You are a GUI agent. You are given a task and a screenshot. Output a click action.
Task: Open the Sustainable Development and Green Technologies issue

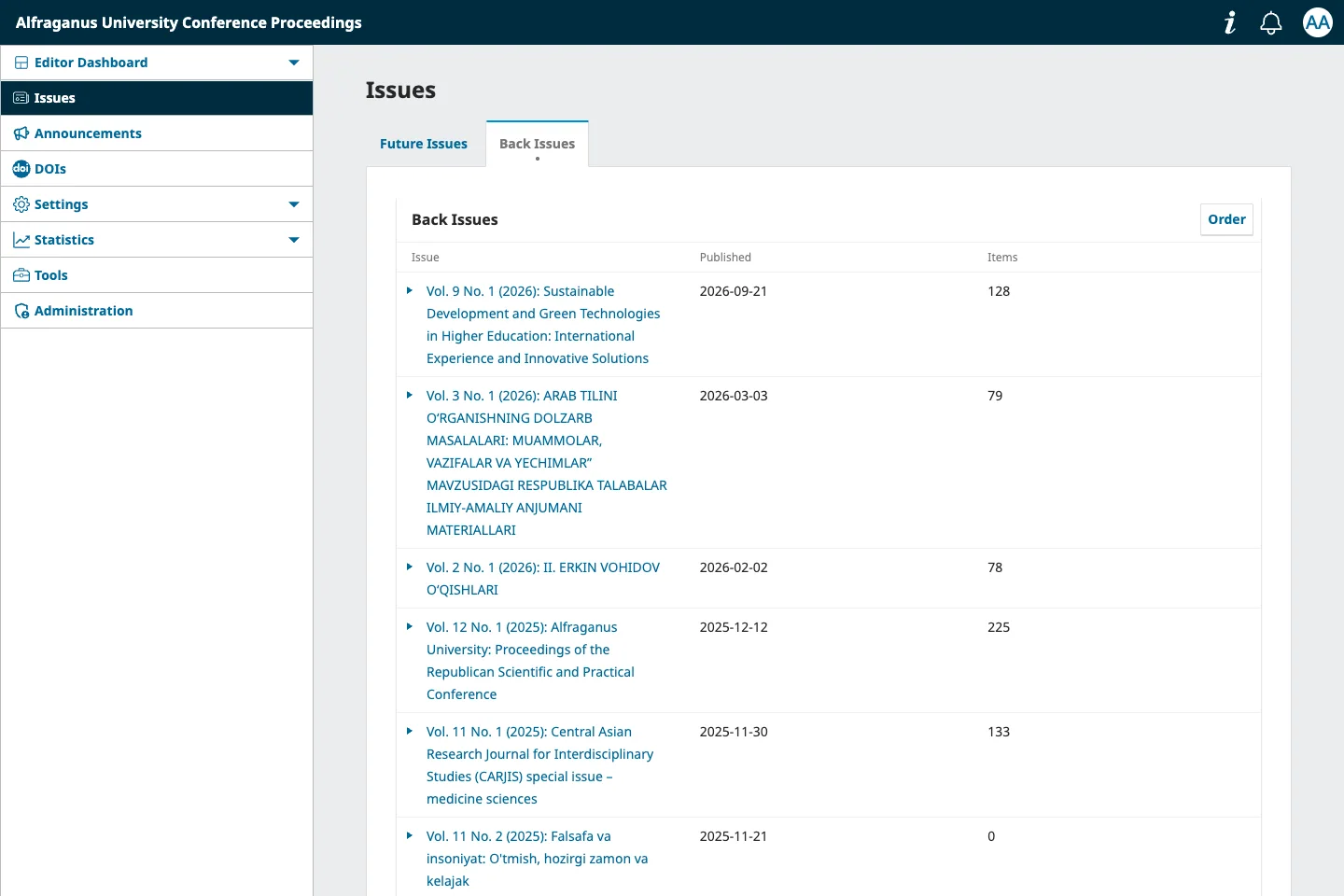543,325
